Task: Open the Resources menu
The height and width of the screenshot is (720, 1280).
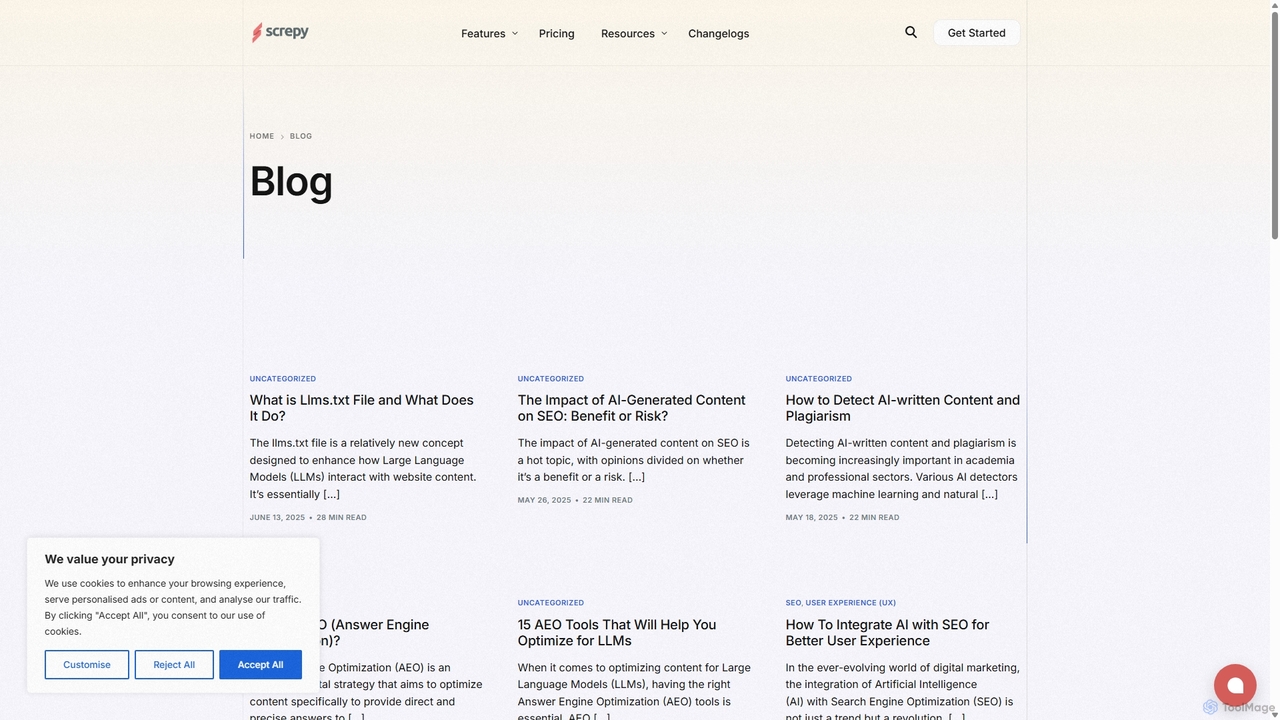Action: click(628, 33)
